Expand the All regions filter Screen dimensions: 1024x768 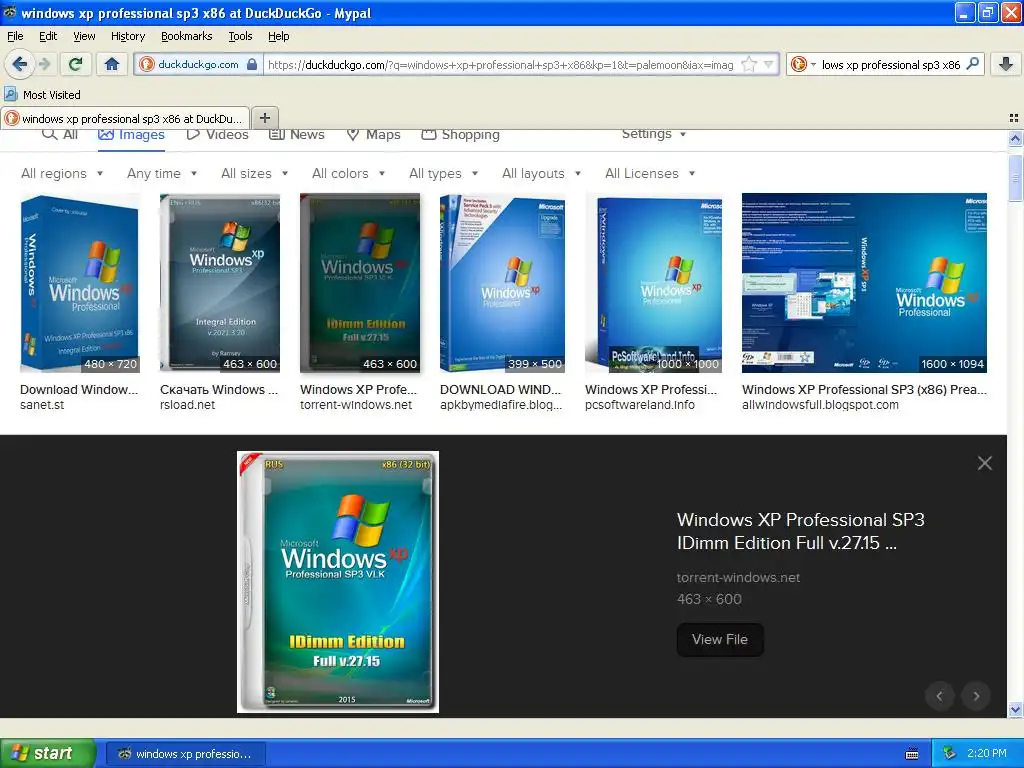point(62,174)
